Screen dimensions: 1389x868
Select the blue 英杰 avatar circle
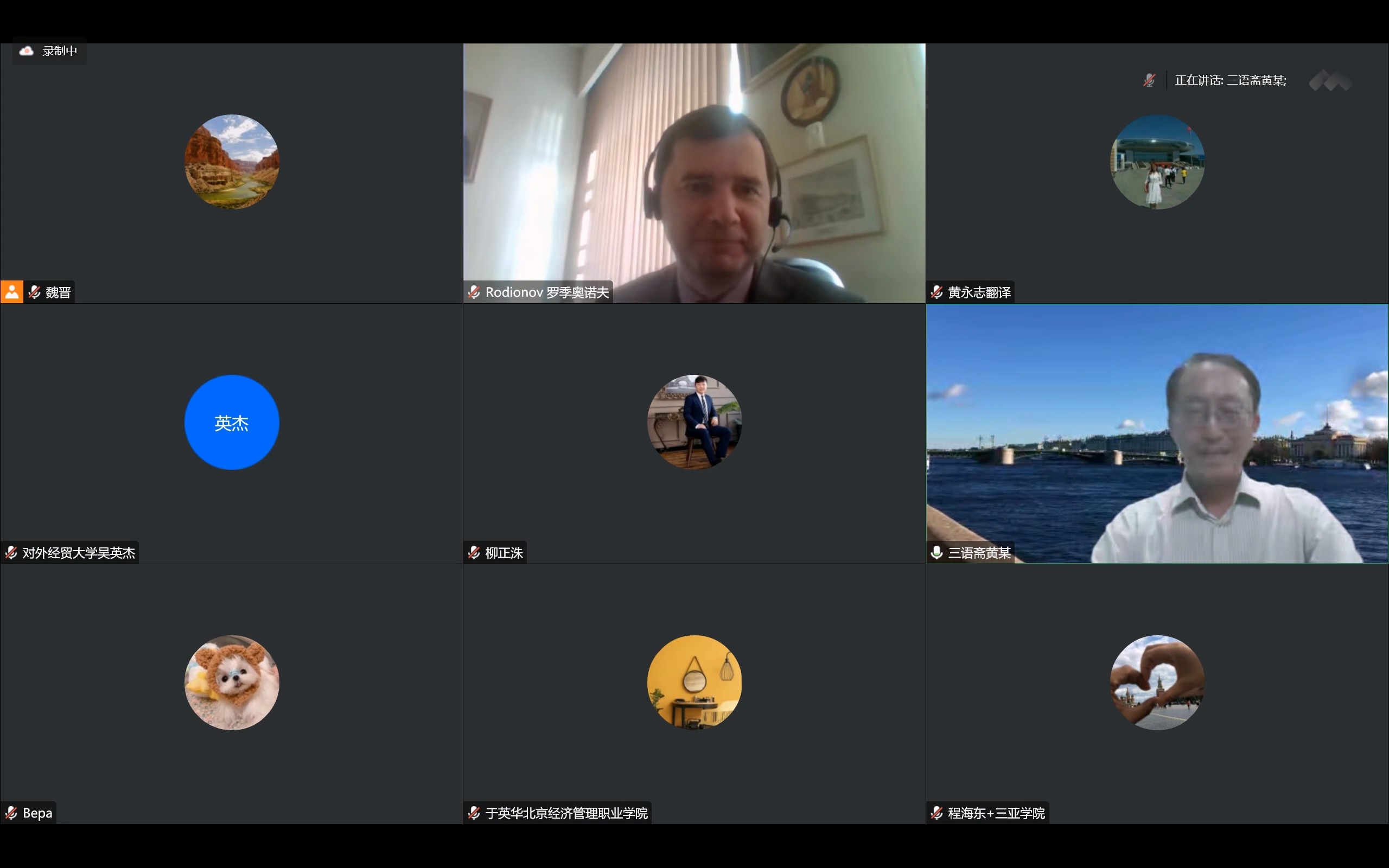pyautogui.click(x=232, y=423)
